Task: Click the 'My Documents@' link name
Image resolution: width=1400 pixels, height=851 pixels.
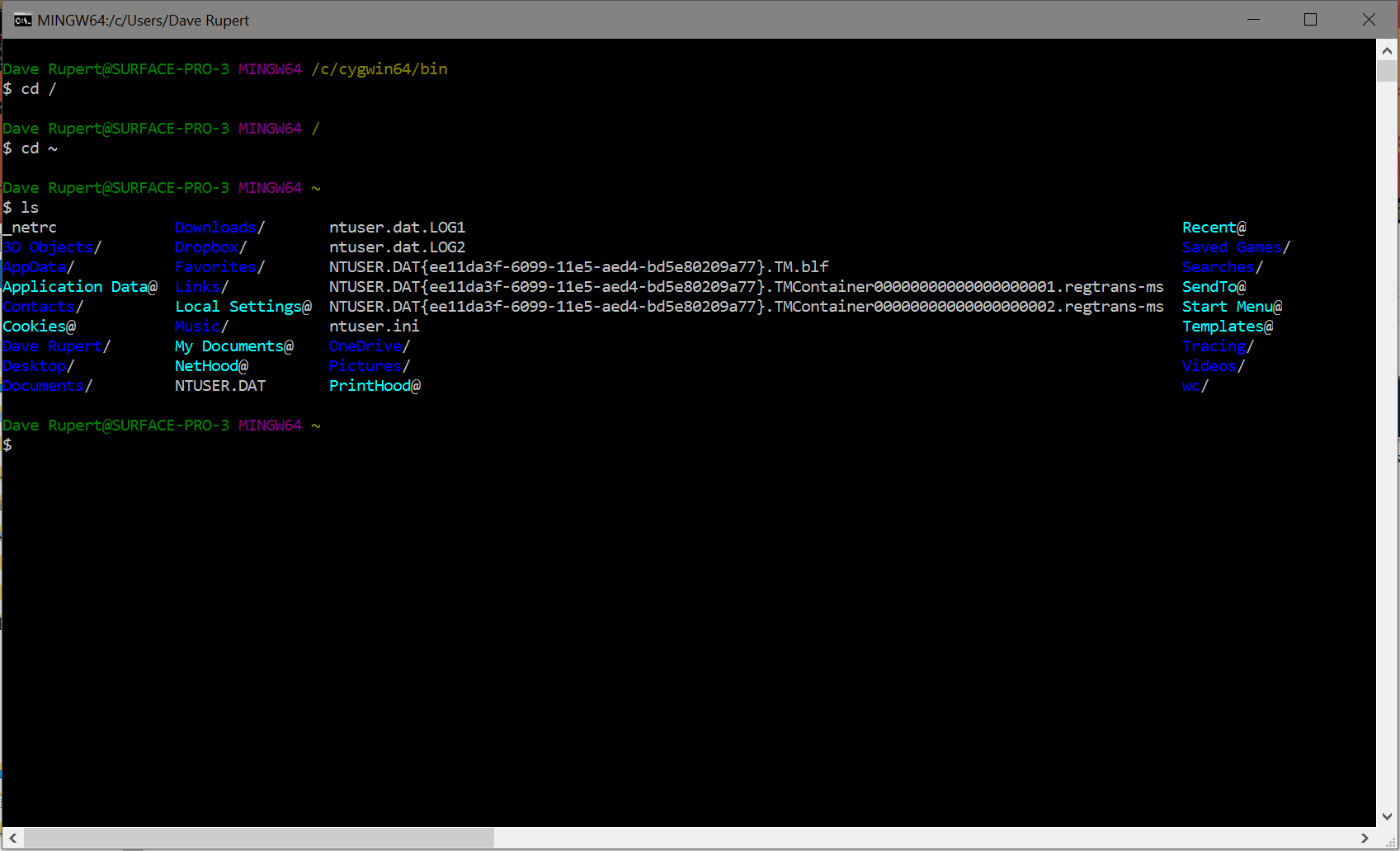Action: pos(234,346)
